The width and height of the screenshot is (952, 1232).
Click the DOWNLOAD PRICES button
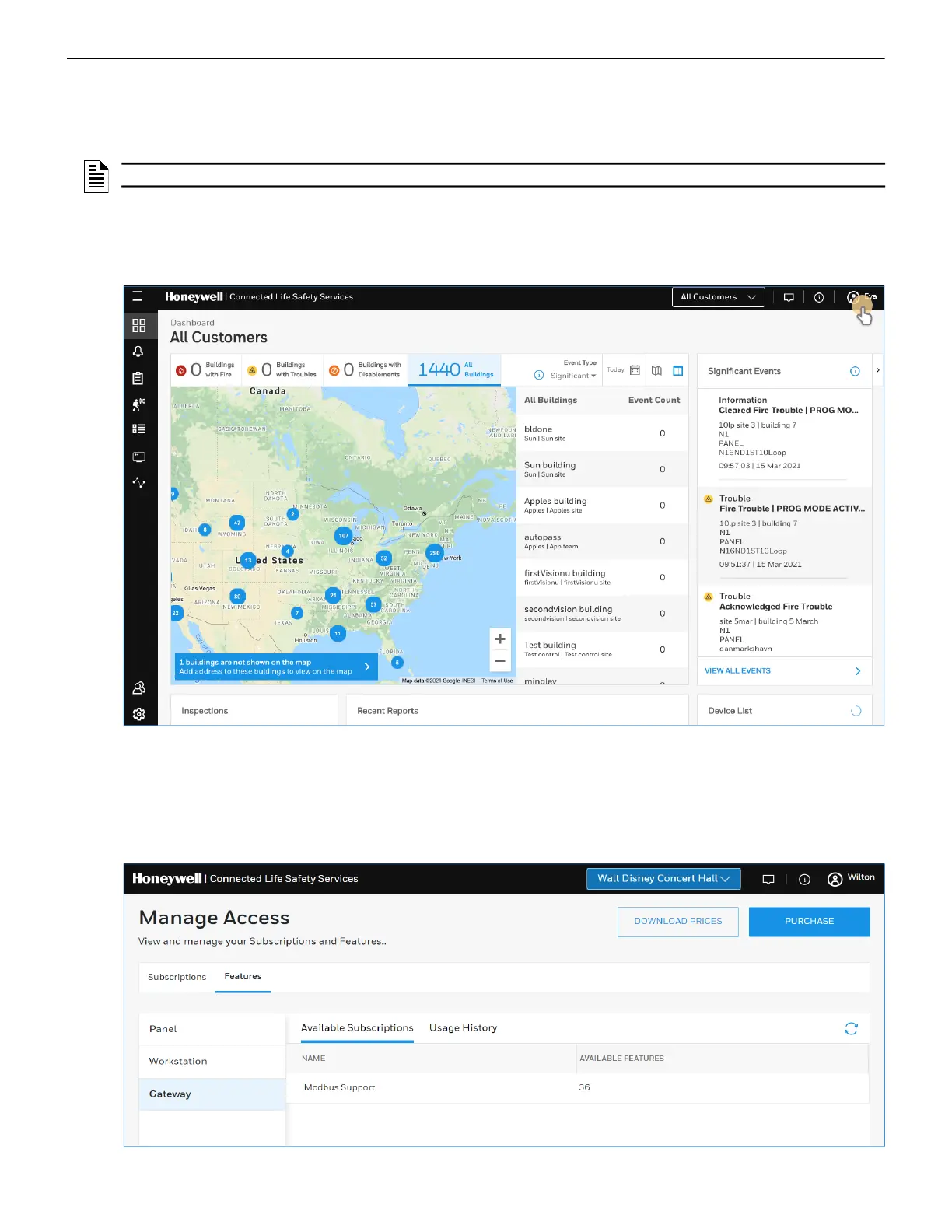[678, 922]
